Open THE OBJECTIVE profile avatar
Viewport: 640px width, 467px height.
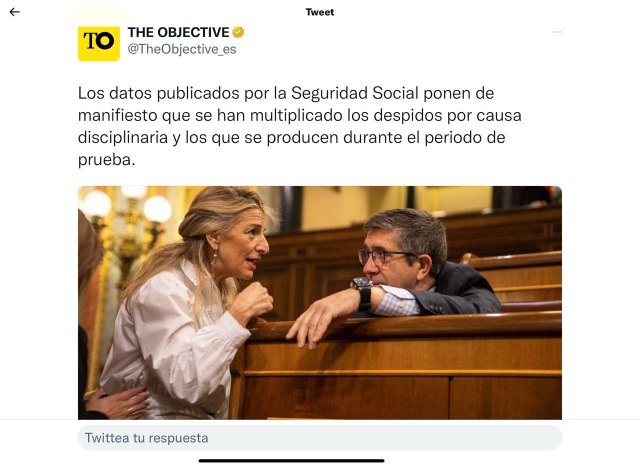pos(99,41)
